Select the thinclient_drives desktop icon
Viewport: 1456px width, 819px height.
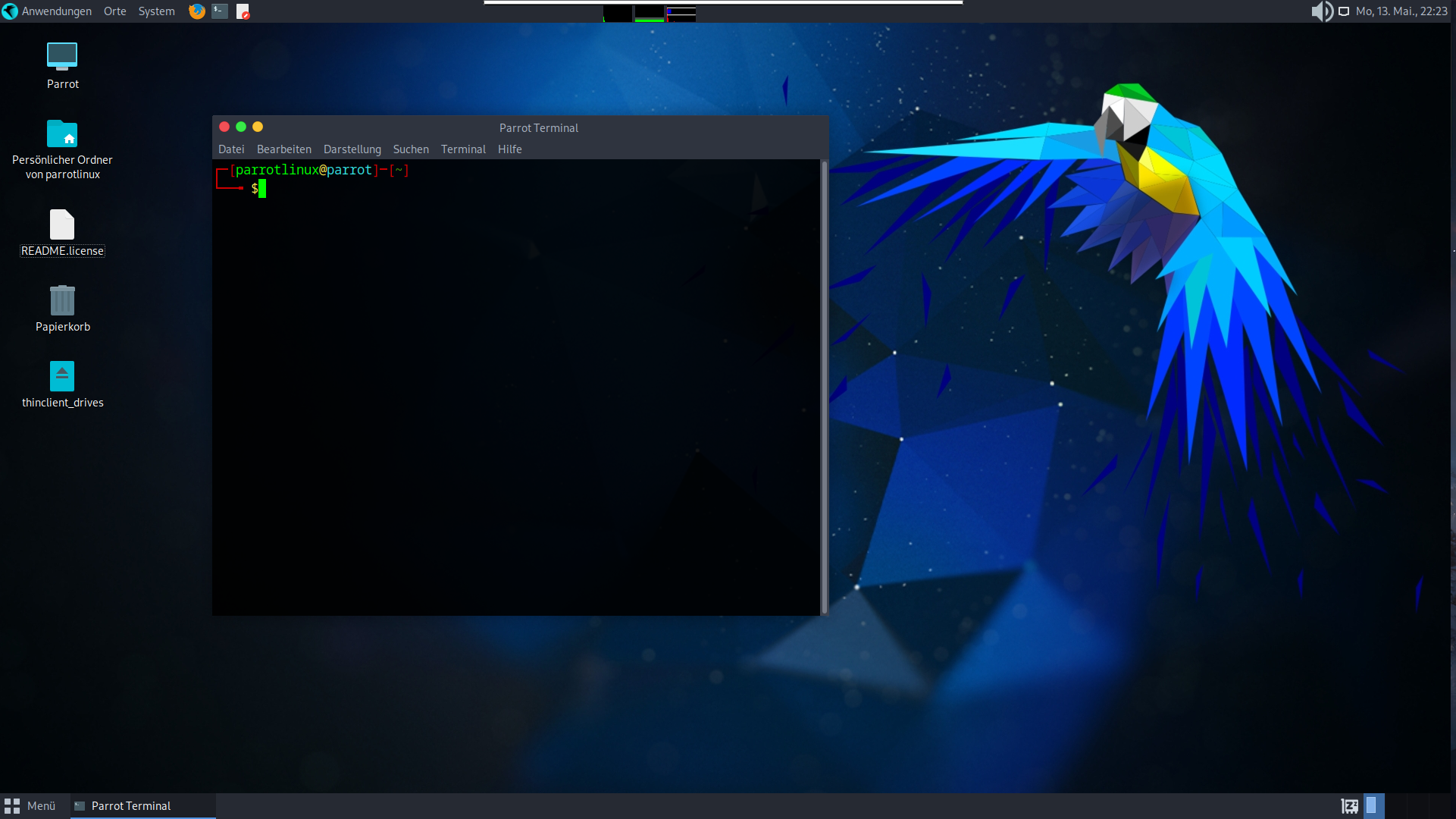click(62, 384)
